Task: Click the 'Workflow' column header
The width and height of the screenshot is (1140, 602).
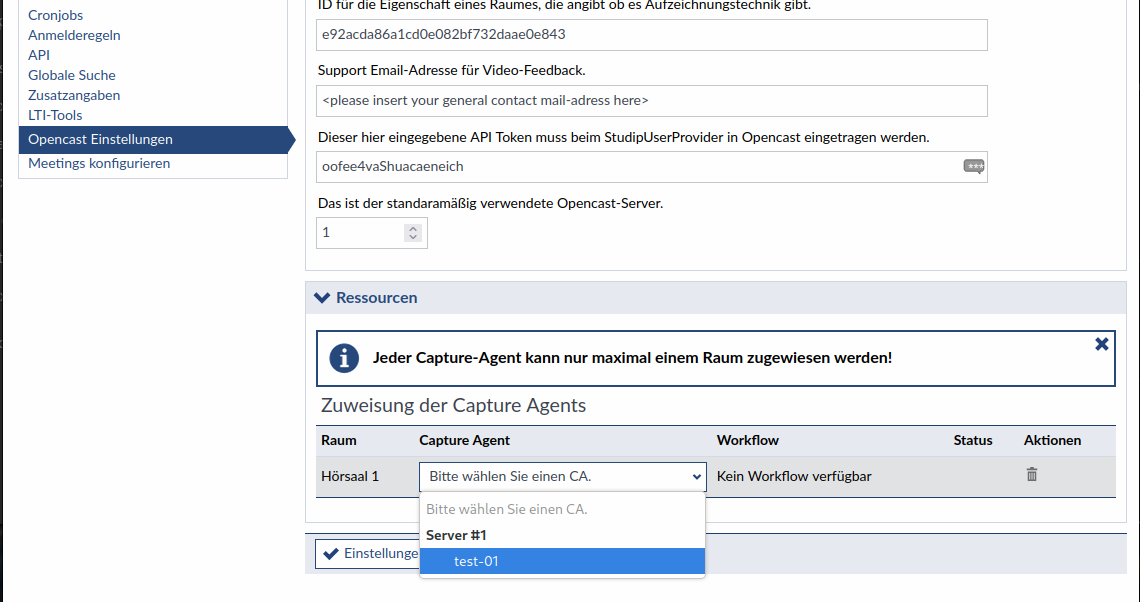Action: tap(747, 441)
